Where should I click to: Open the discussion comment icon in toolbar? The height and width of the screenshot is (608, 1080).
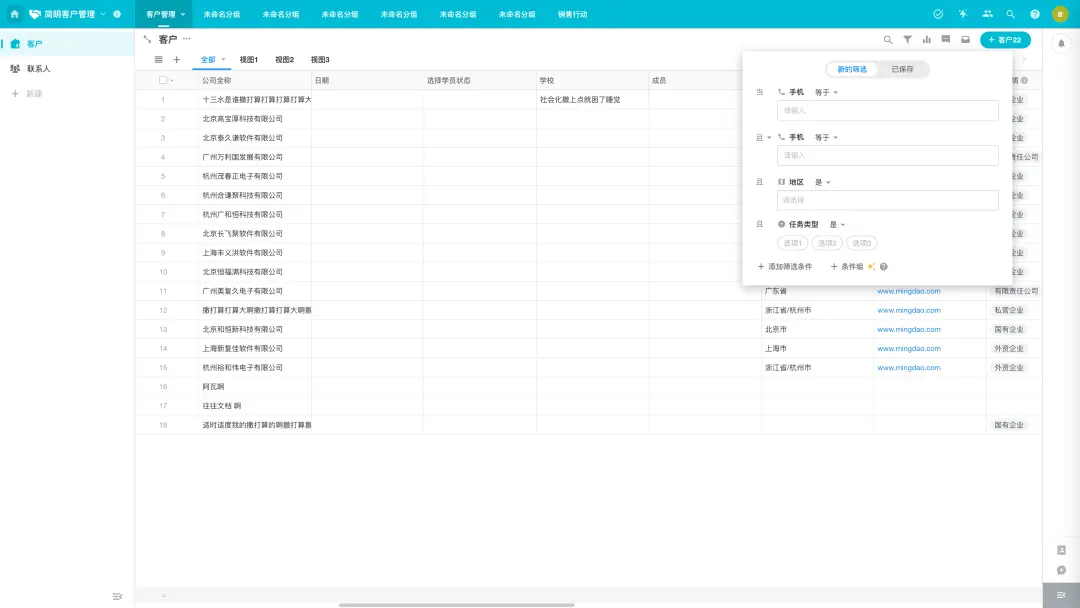[945, 40]
